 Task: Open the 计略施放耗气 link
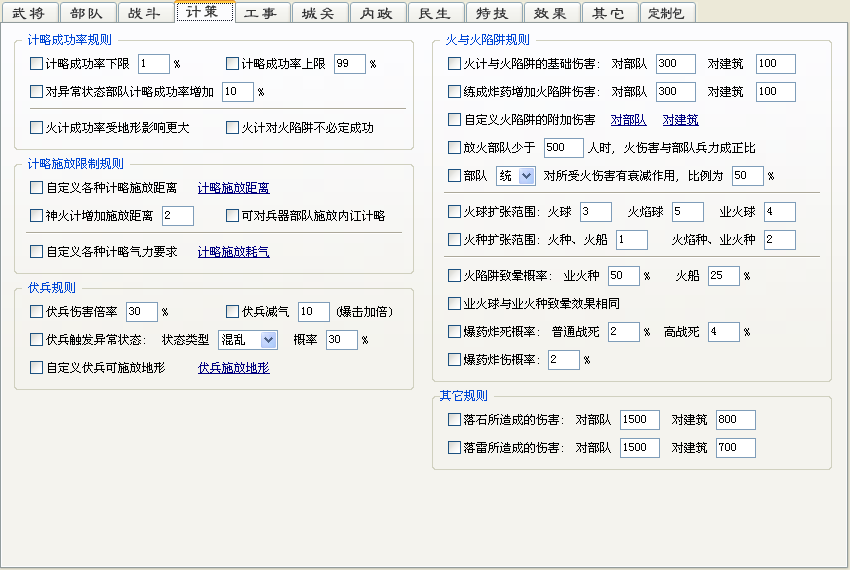[x=234, y=252]
